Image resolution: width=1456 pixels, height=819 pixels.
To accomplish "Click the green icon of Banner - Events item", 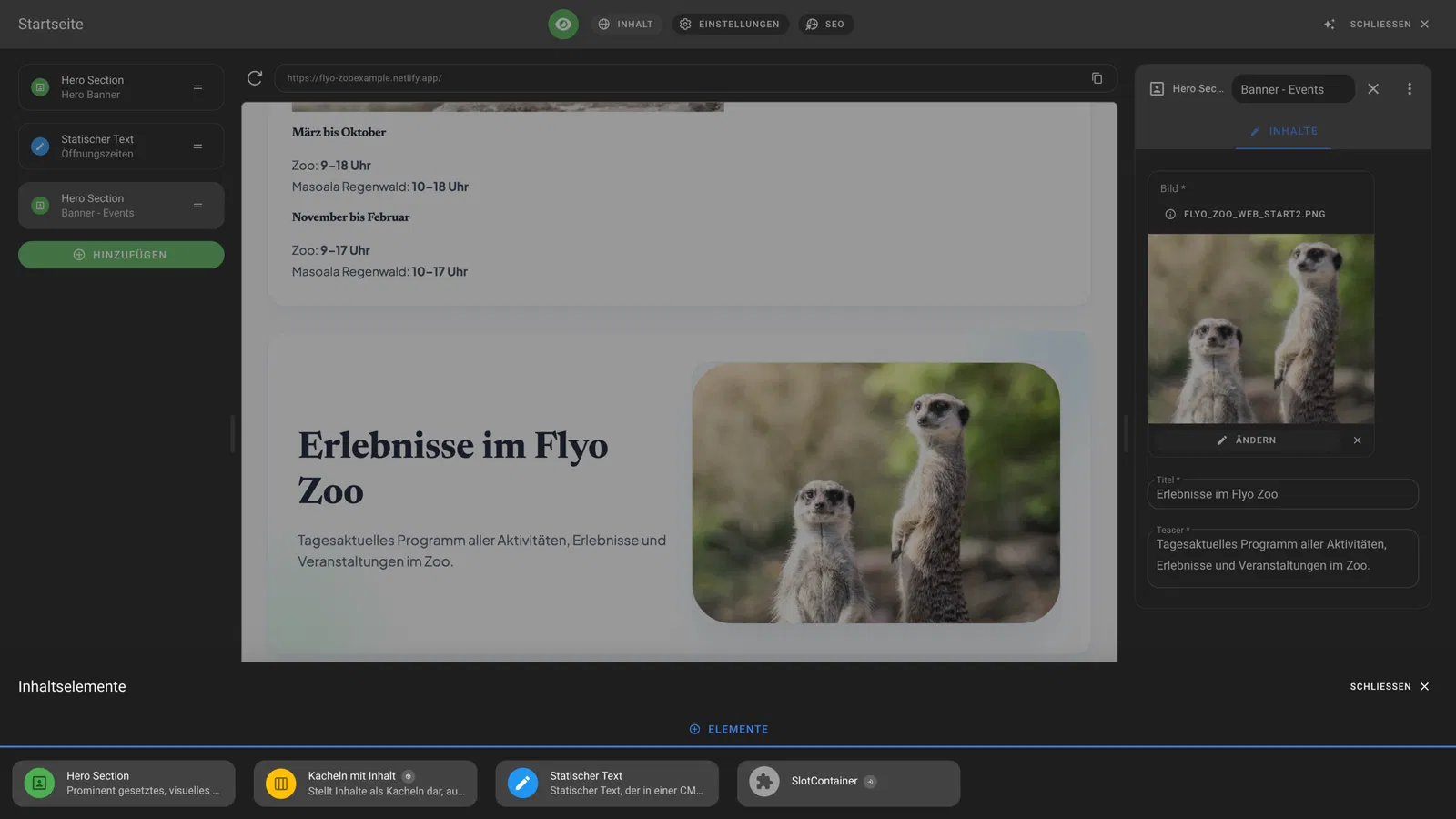I will pyautogui.click(x=40, y=206).
